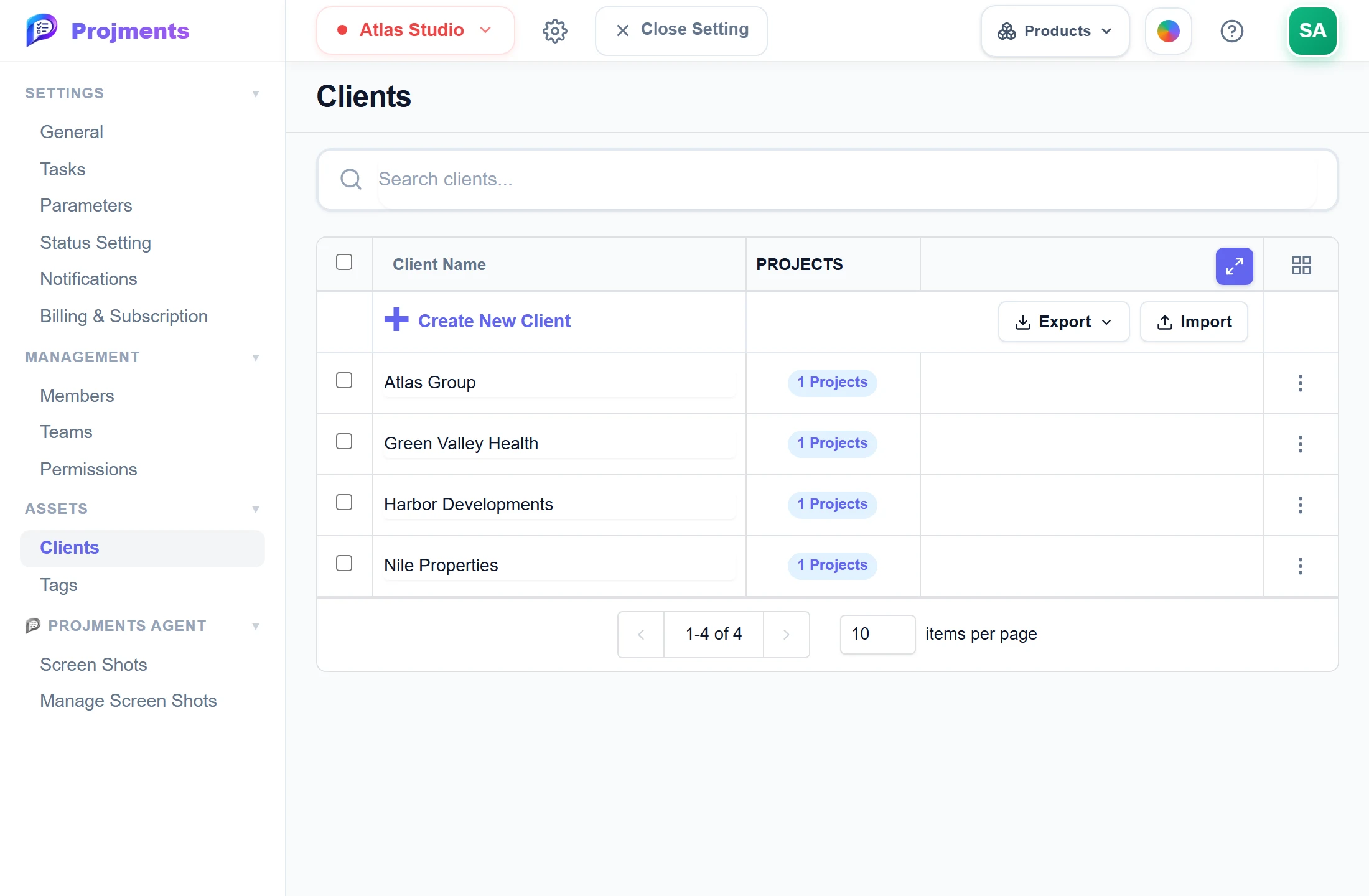This screenshot has height=896, width=1369.
Task: Click the Projments Agent section icon
Action: click(33, 625)
